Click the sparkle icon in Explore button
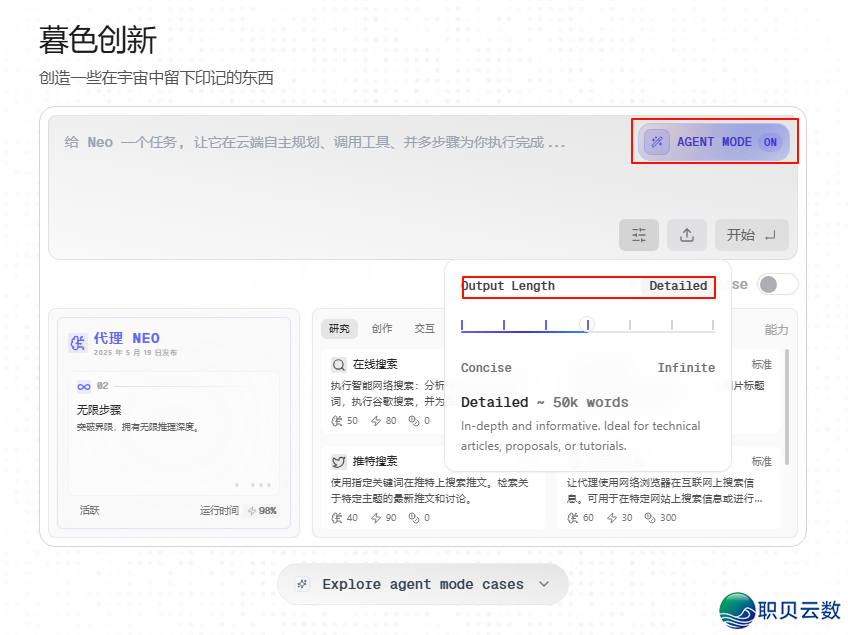Screen dimensions: 848x635 (x=302, y=584)
